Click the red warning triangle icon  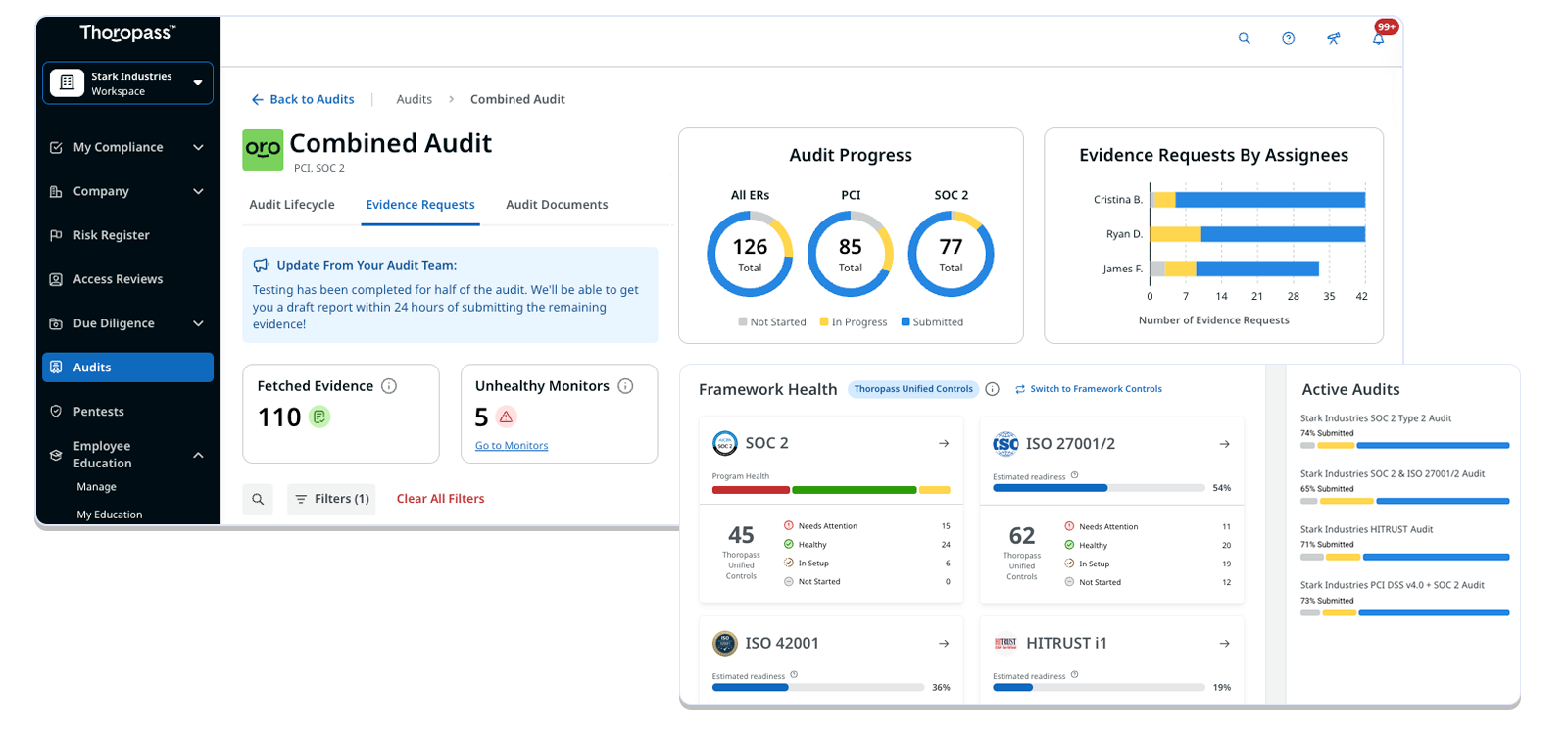506,416
